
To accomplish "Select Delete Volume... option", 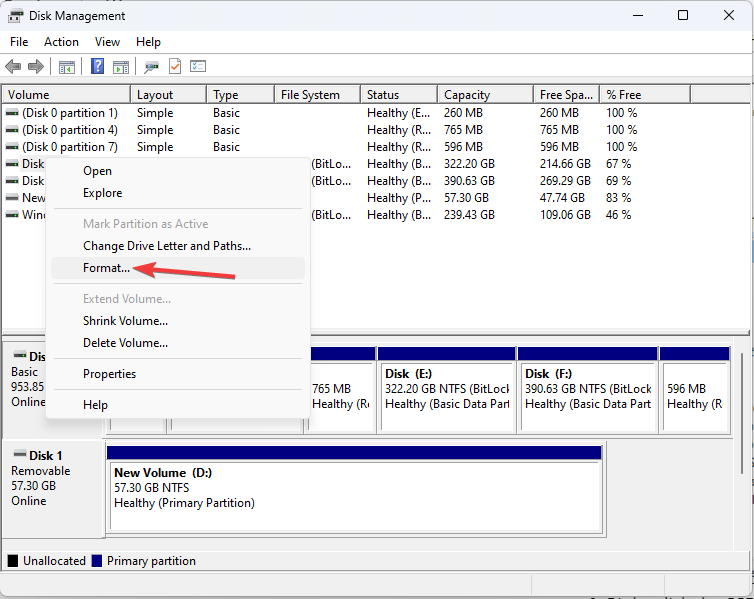I will coord(177,343).
